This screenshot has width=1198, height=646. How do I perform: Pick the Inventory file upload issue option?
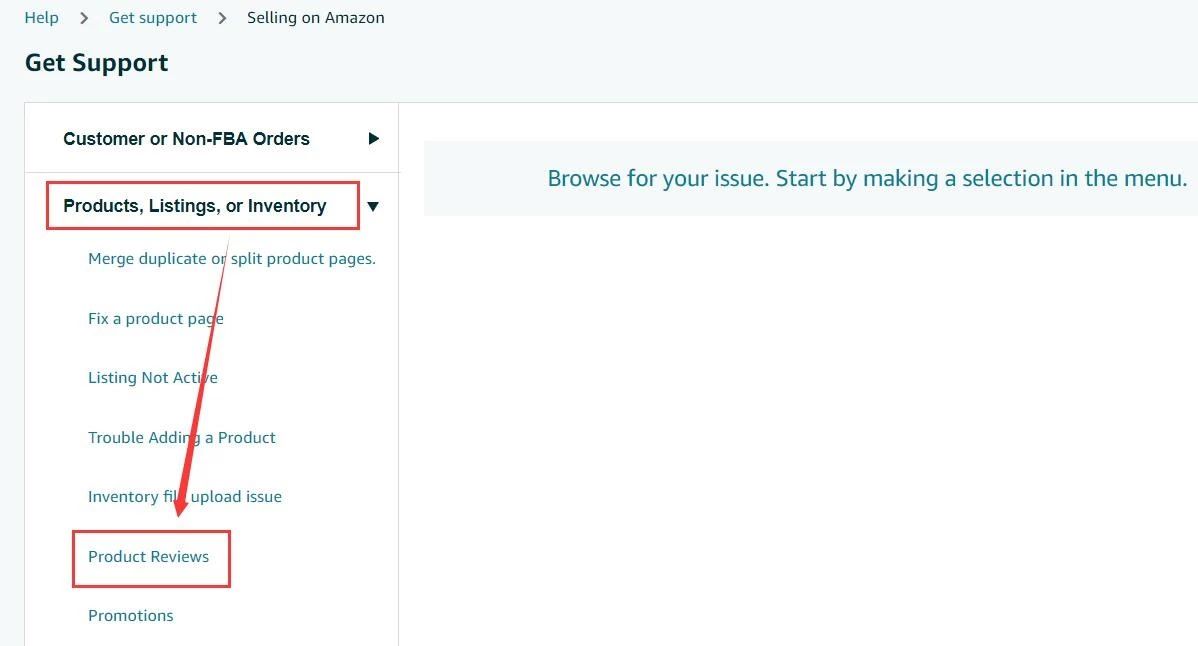coord(184,497)
